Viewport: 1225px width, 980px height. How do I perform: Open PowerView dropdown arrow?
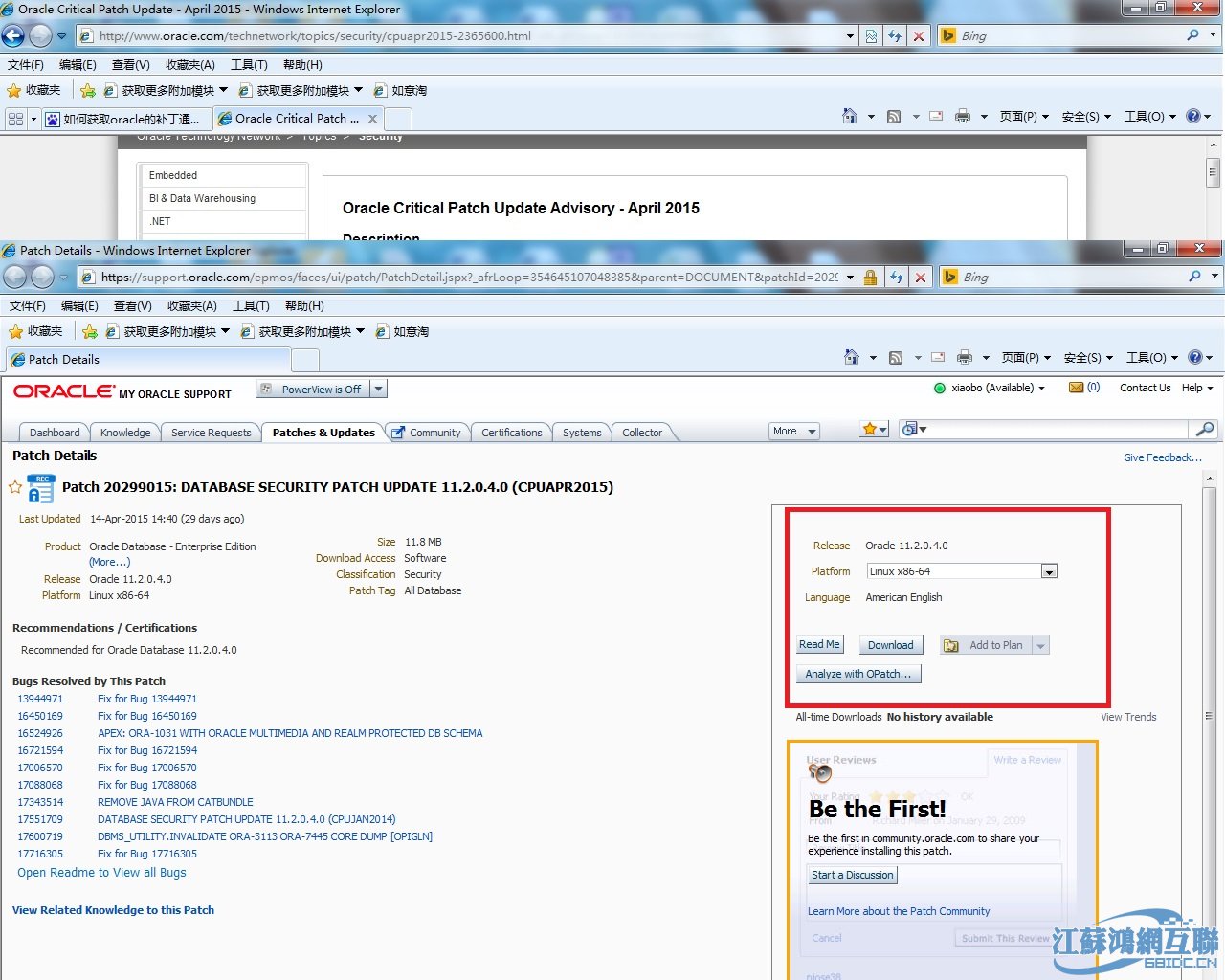coord(379,390)
